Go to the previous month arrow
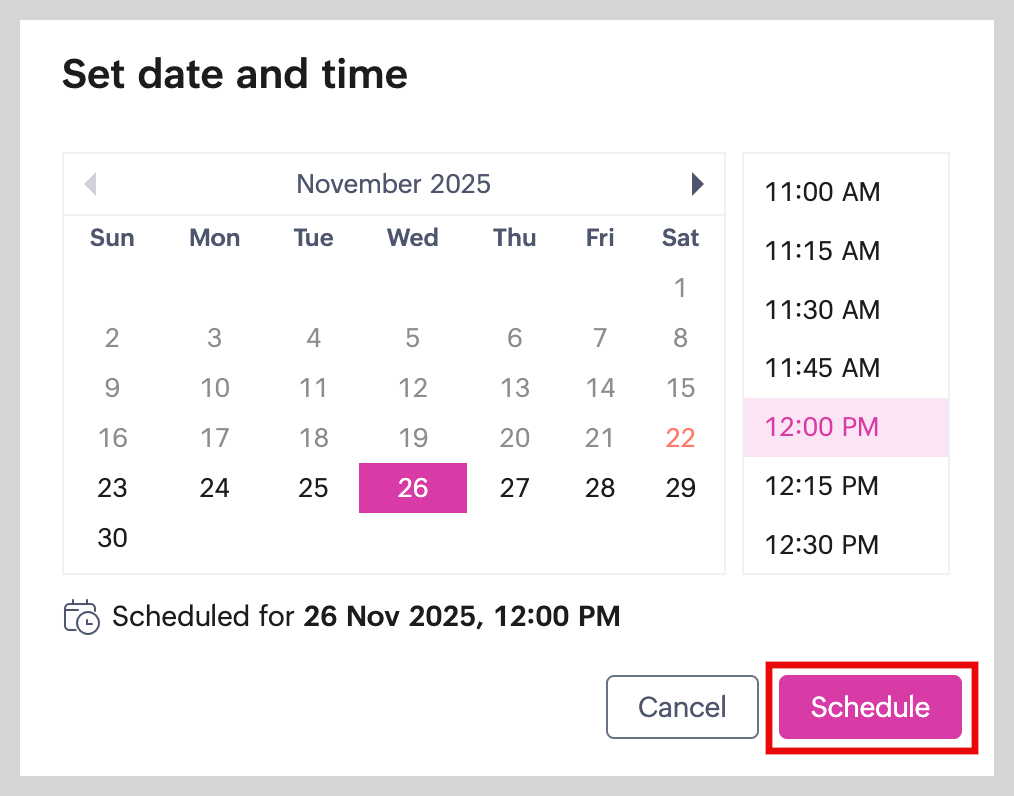This screenshot has height=796, width=1014. tap(91, 184)
